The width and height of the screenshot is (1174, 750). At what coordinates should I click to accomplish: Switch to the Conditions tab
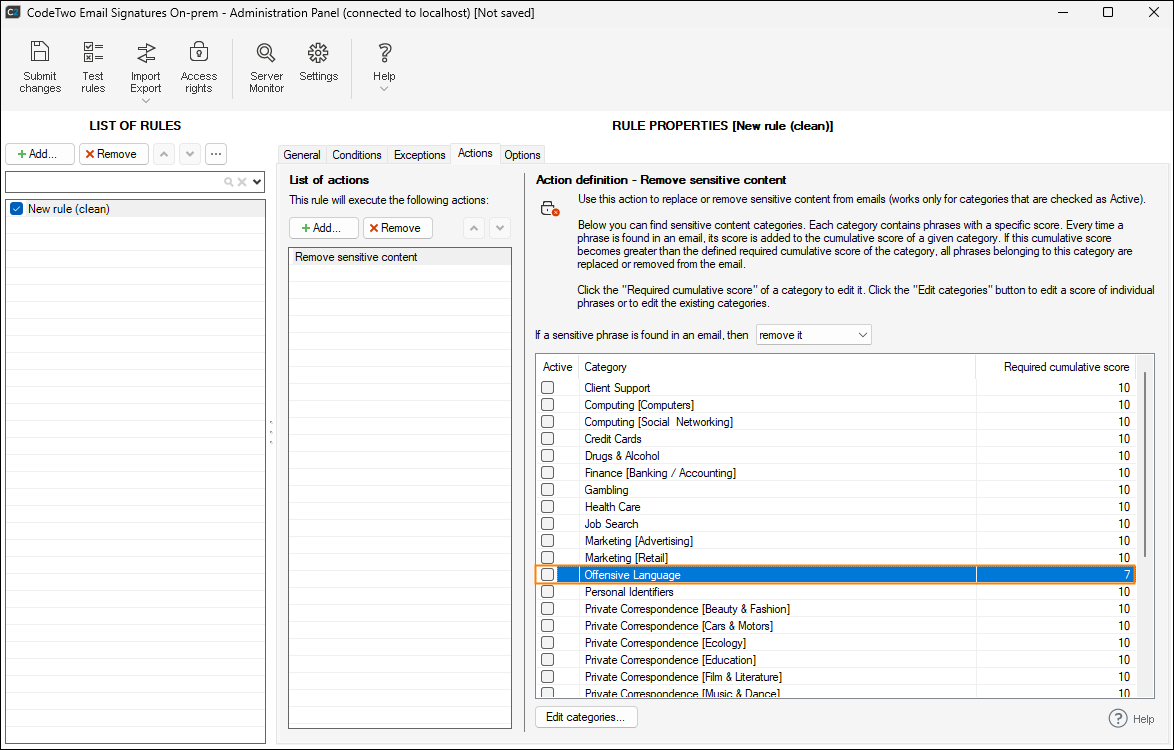click(356, 155)
